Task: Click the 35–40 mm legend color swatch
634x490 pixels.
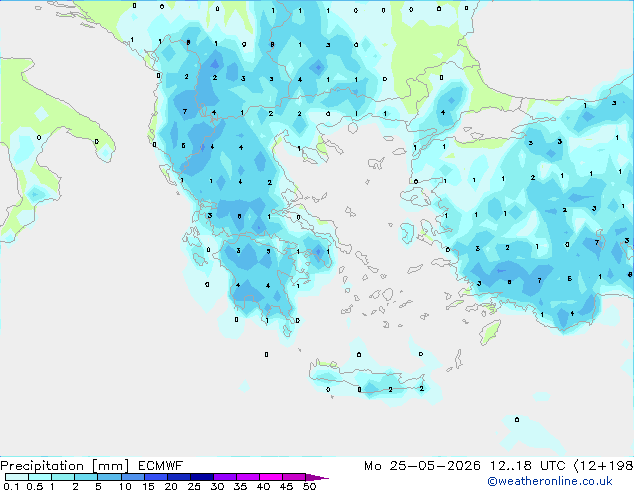Action: pos(248,477)
